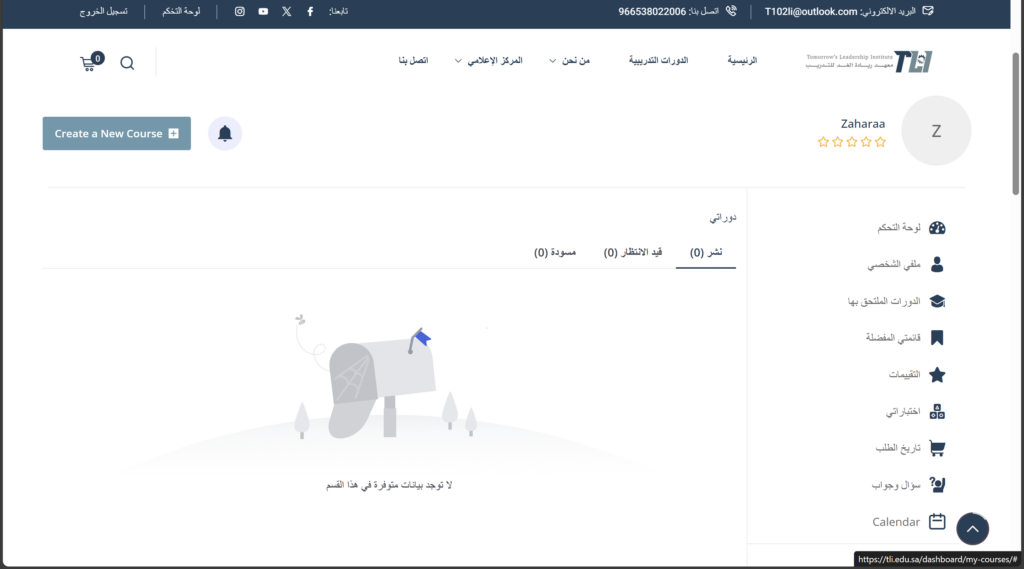The image size is (1024, 569).
Task: Open the Instagram social icon
Action: 240,12
